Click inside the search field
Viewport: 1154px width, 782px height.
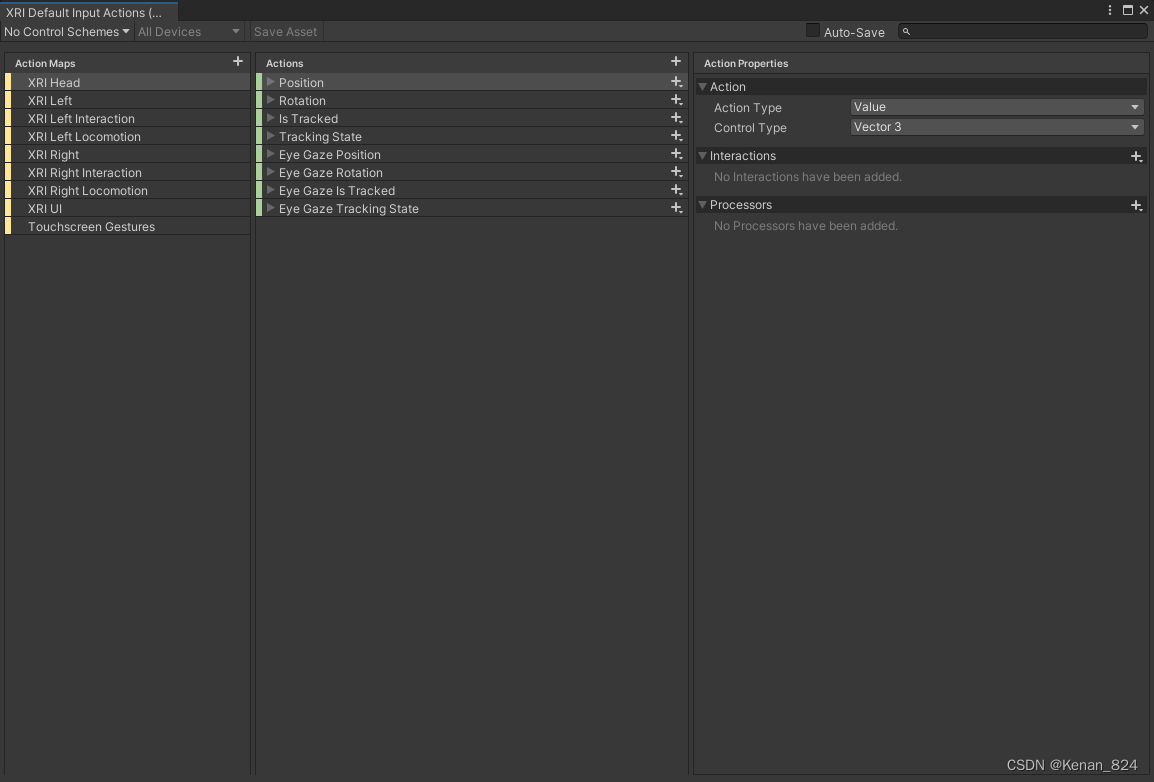(x=1020, y=31)
